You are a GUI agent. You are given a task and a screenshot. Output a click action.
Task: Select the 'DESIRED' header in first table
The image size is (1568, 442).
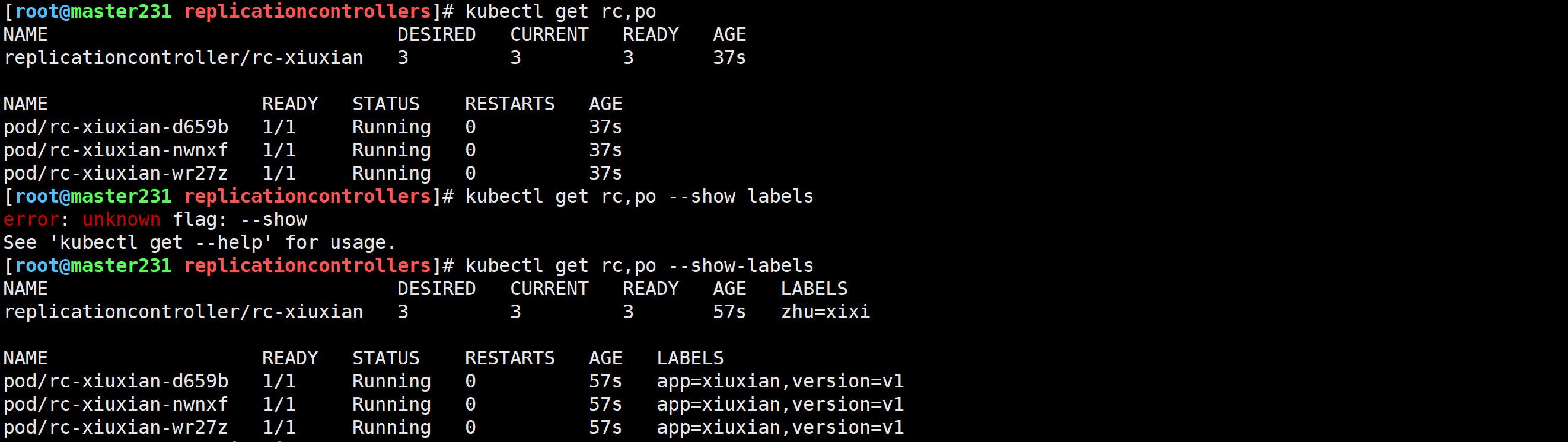(436, 34)
